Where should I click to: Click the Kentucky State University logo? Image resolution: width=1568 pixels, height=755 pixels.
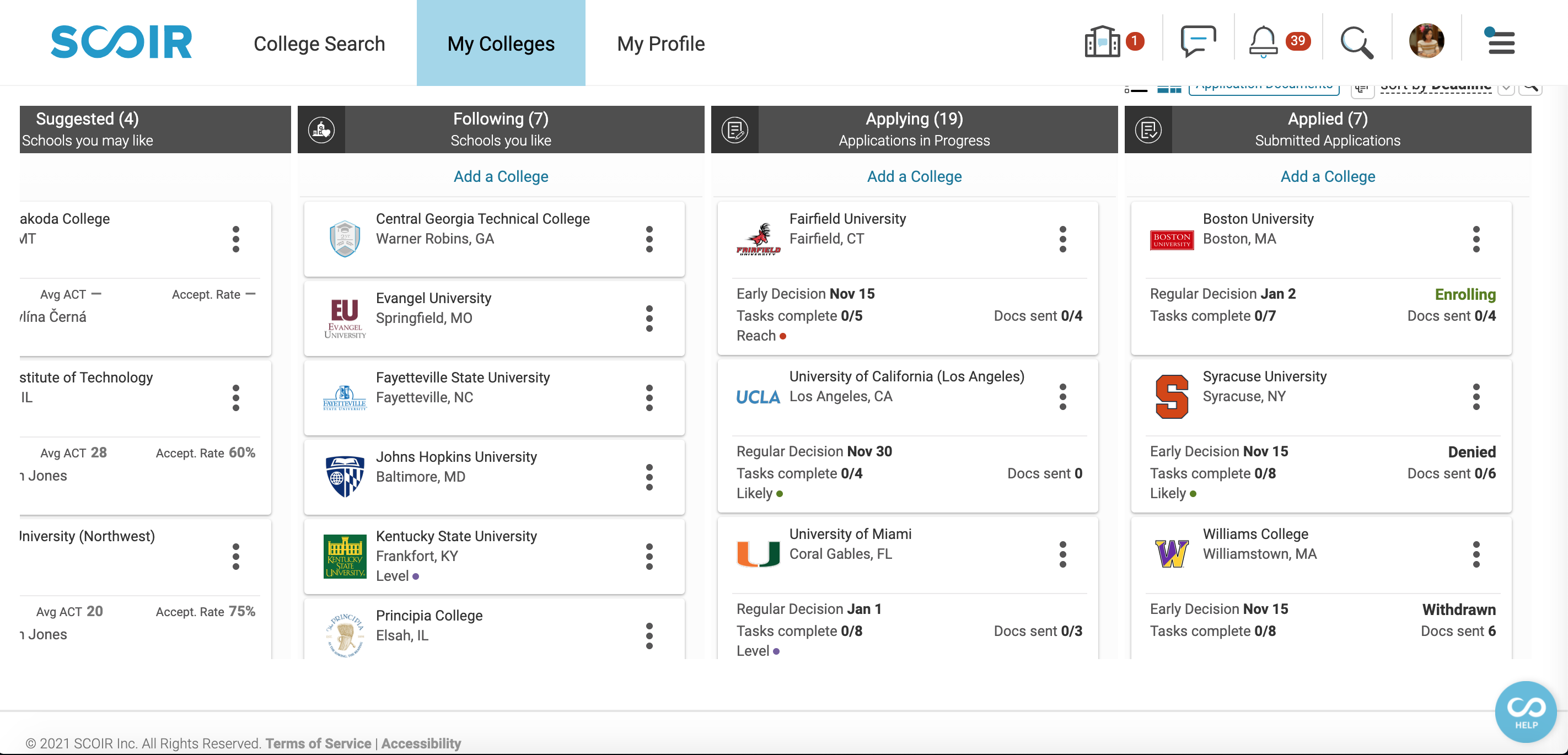click(345, 556)
